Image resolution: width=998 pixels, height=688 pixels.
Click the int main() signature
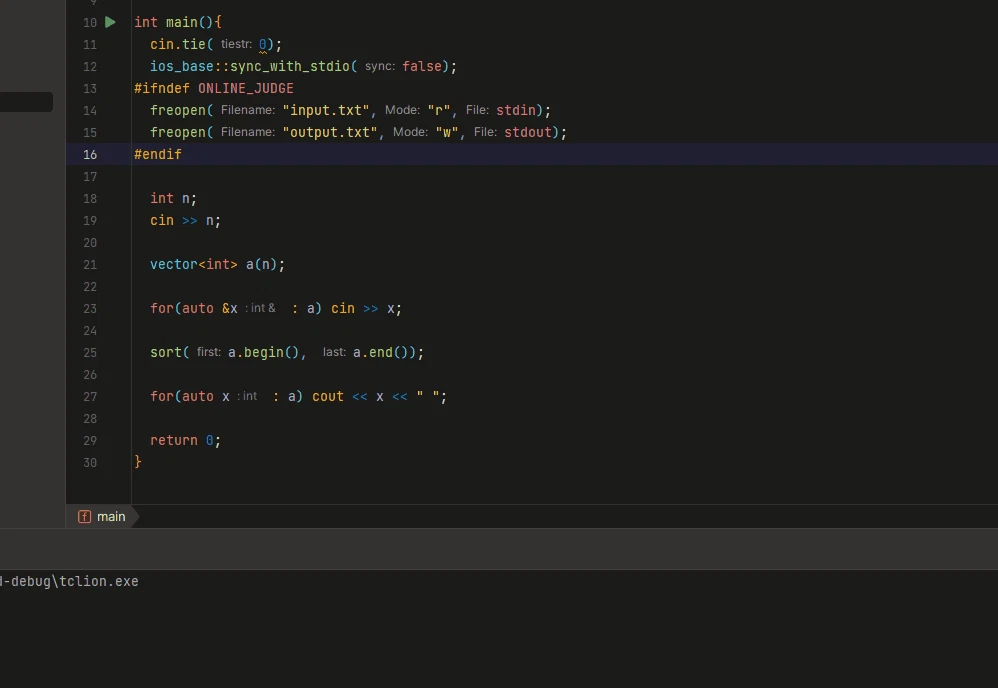point(174,22)
